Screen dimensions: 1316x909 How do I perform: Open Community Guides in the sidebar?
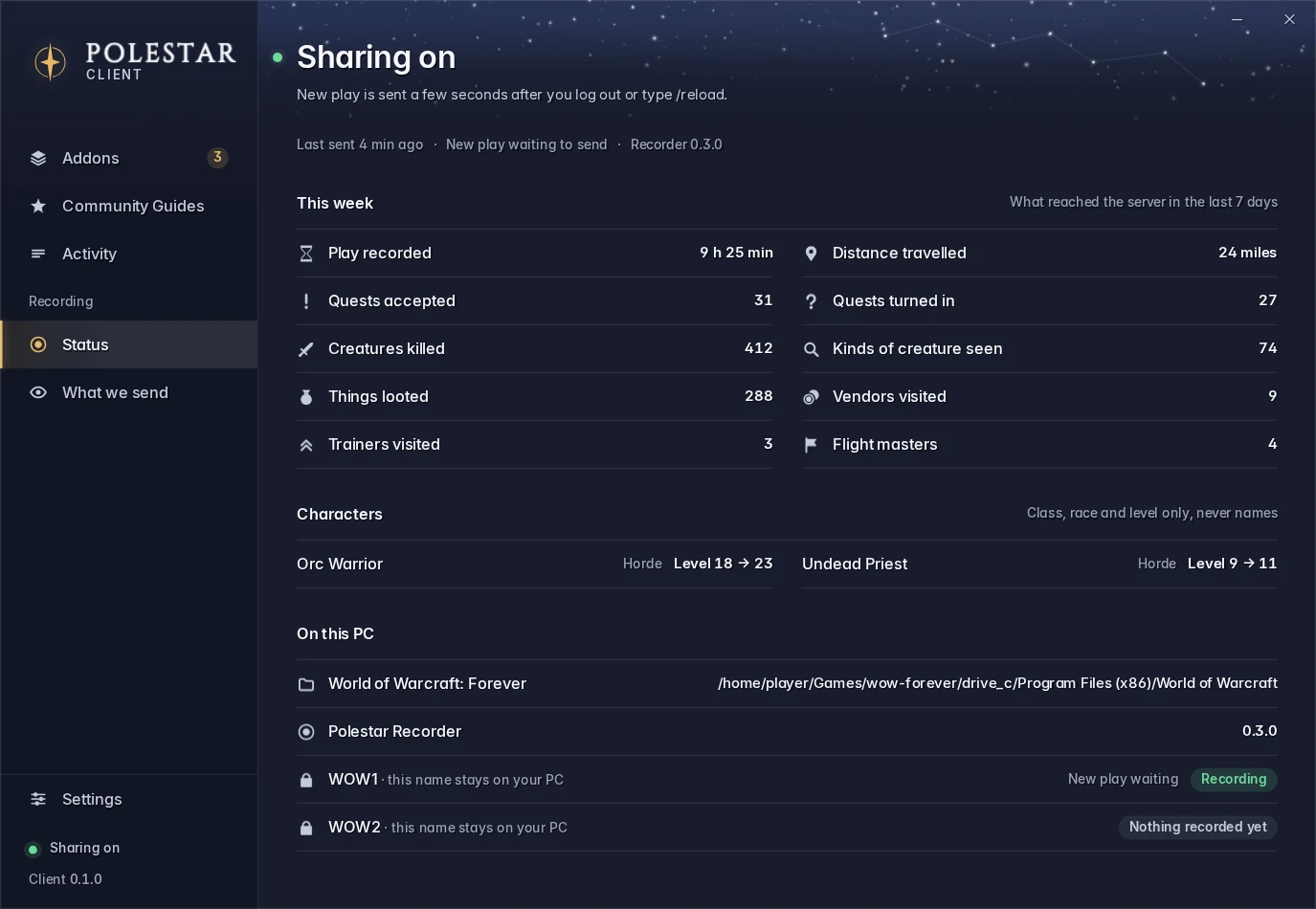click(x=129, y=206)
